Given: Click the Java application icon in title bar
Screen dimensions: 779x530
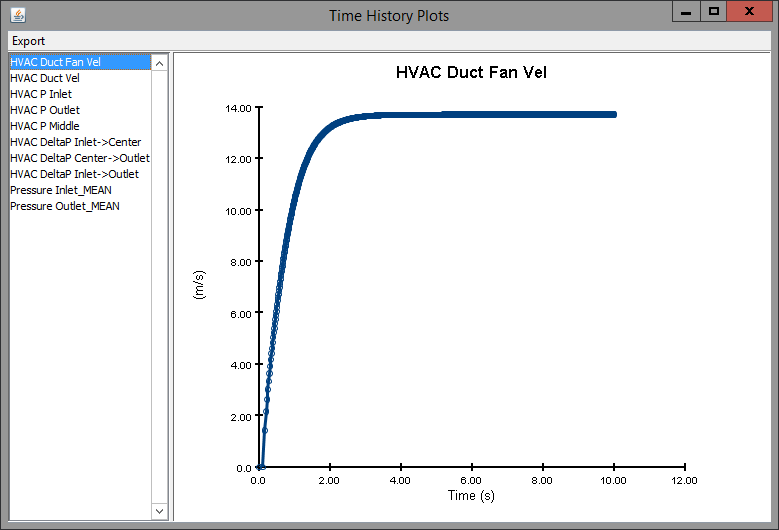Looking at the screenshot, I should click(x=17, y=15).
